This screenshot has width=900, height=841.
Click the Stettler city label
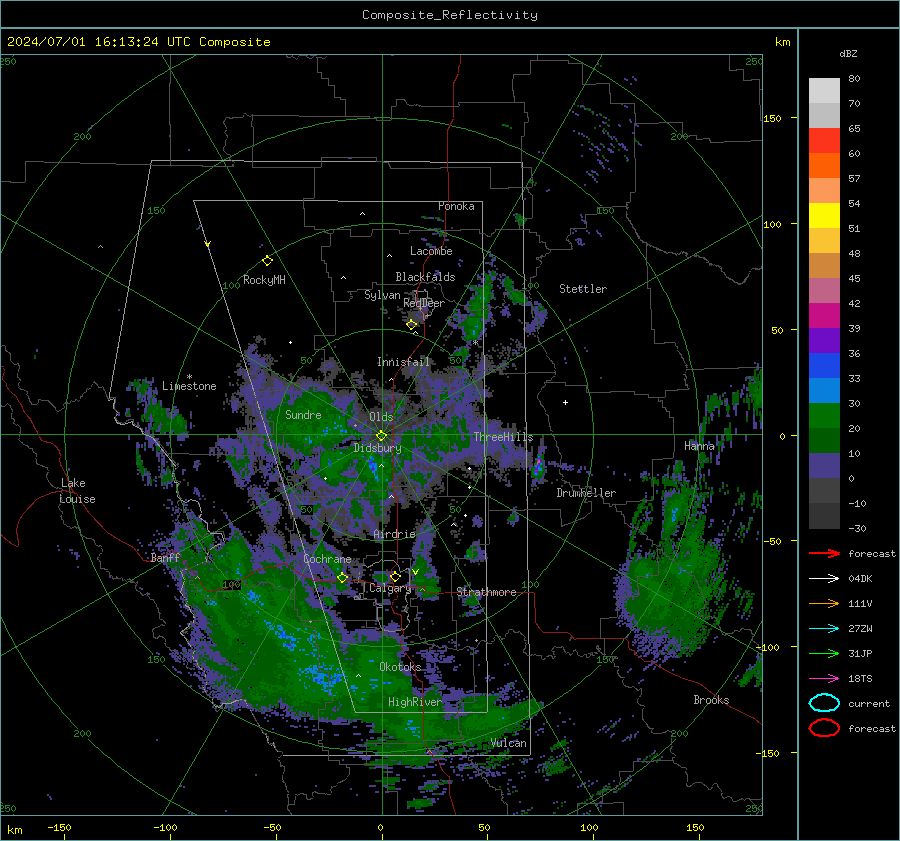pyautogui.click(x=583, y=289)
